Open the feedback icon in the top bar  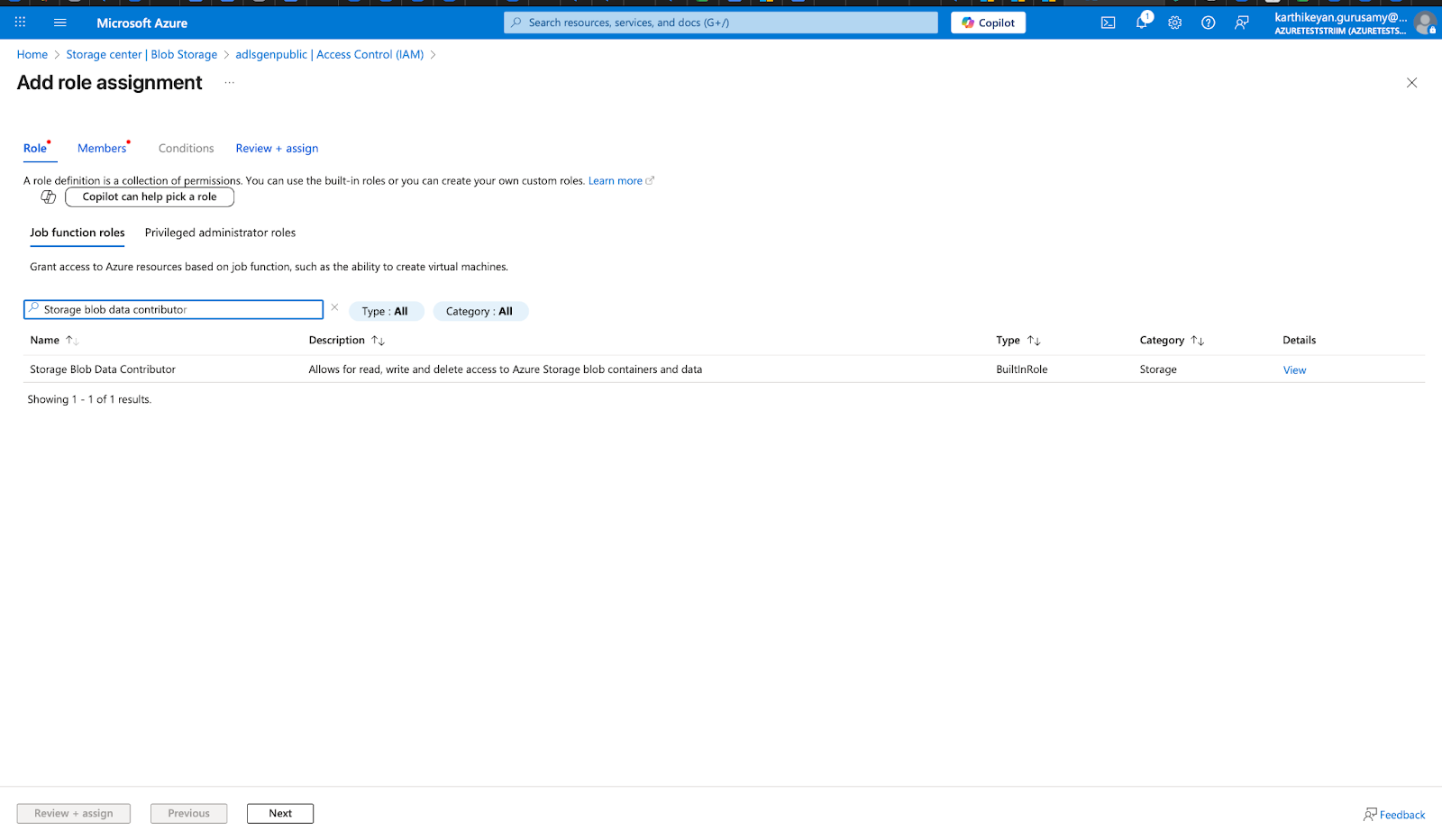point(1241,23)
